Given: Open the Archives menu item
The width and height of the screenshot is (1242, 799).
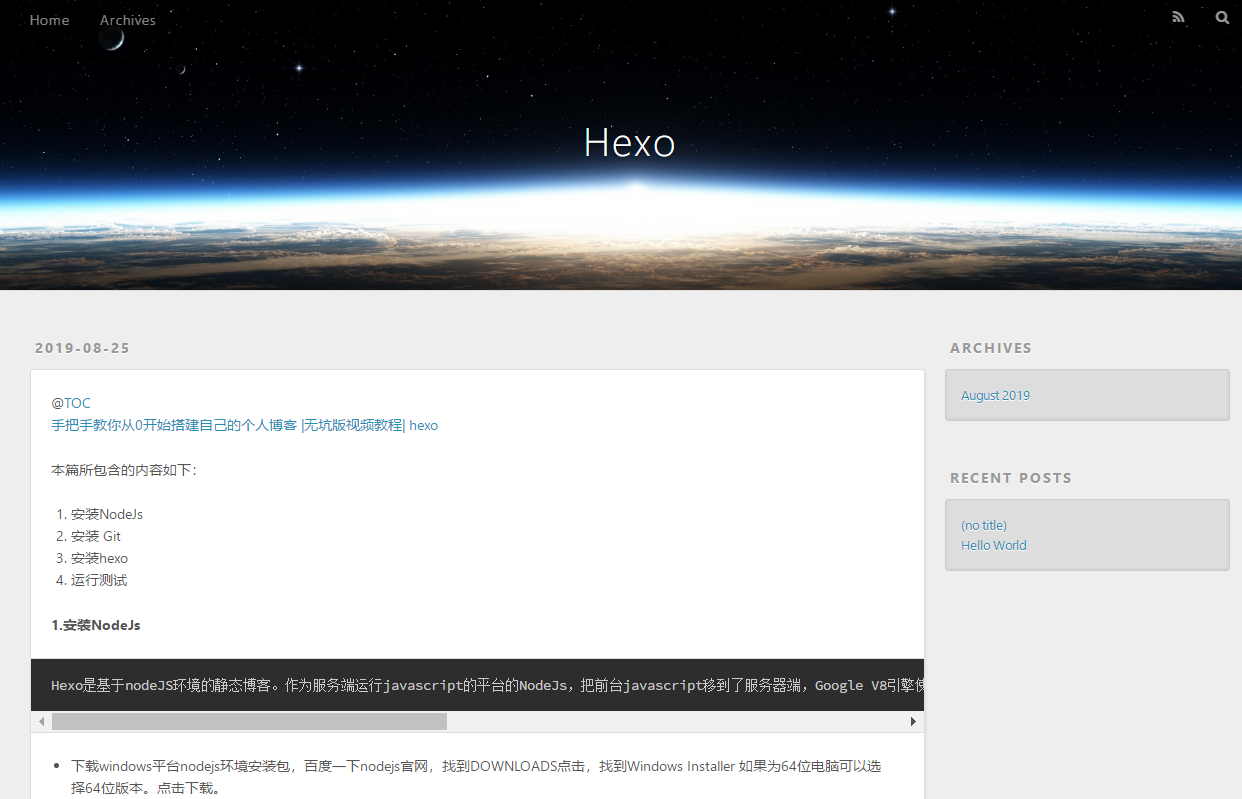Looking at the screenshot, I should pos(128,20).
